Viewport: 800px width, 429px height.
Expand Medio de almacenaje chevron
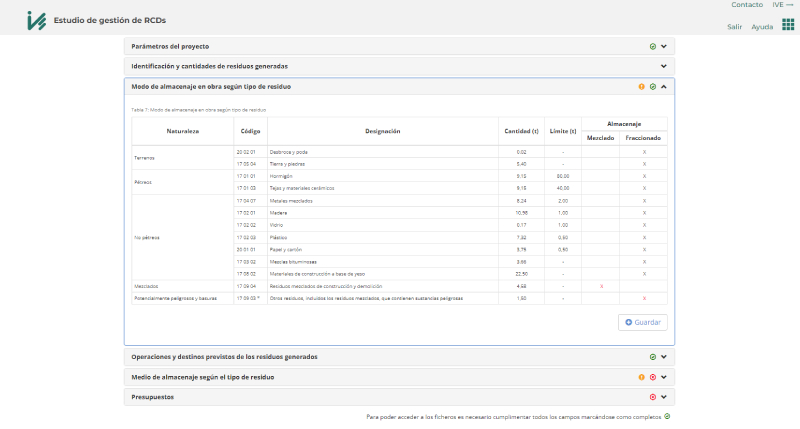pyautogui.click(x=664, y=377)
